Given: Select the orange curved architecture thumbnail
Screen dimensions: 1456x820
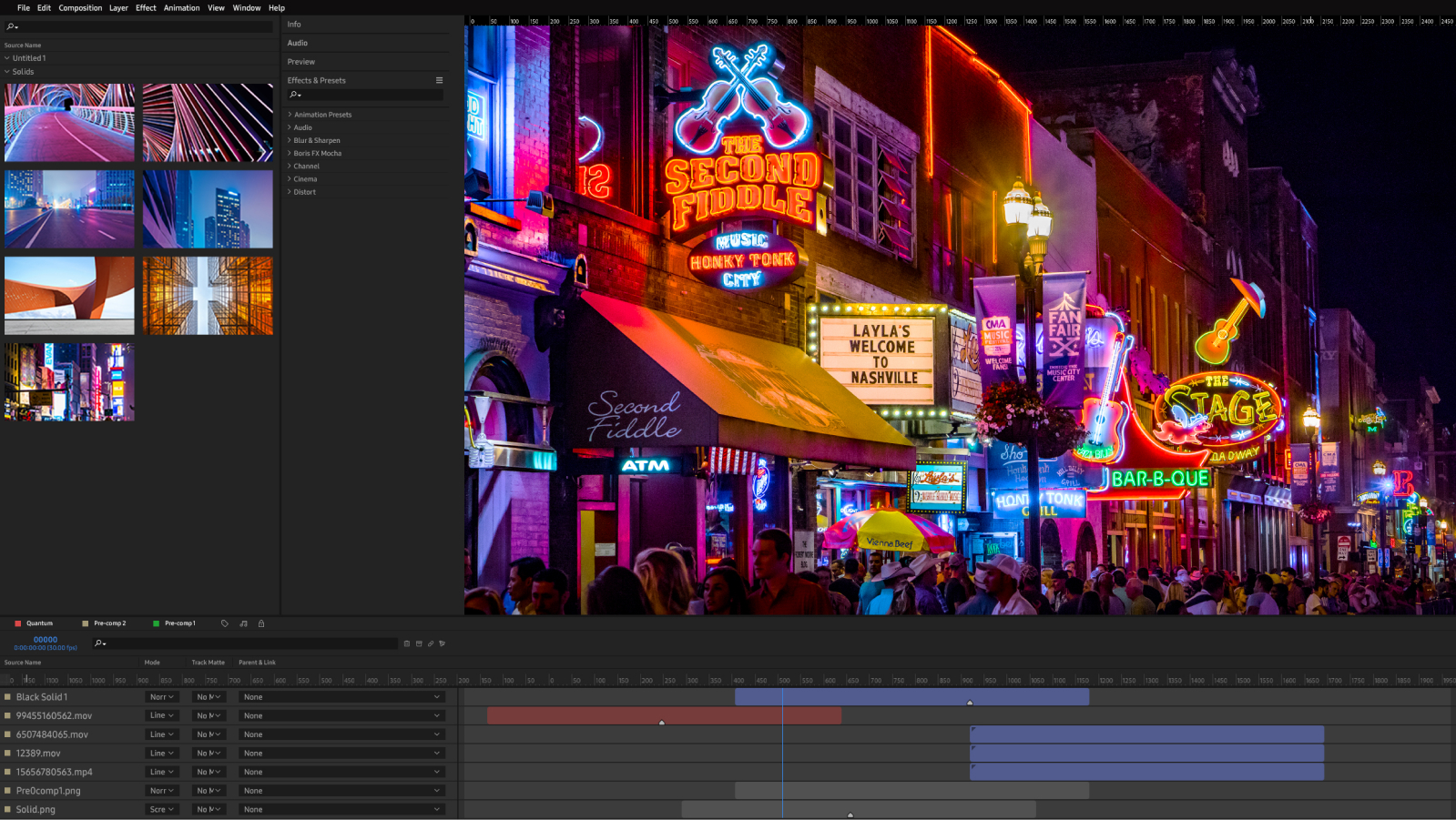Looking at the screenshot, I should (69, 295).
